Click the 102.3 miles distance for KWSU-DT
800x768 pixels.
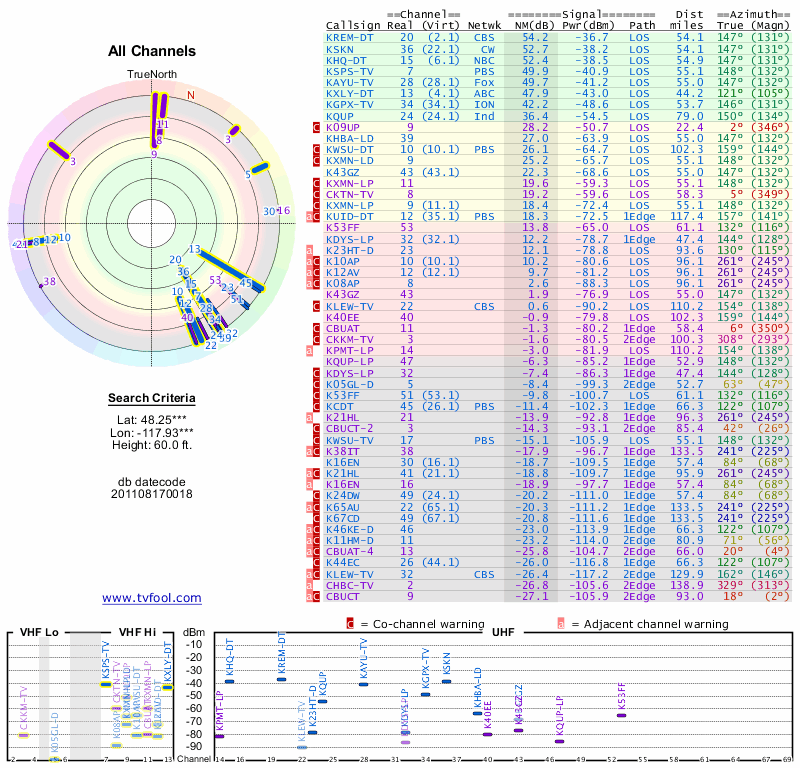(x=687, y=150)
